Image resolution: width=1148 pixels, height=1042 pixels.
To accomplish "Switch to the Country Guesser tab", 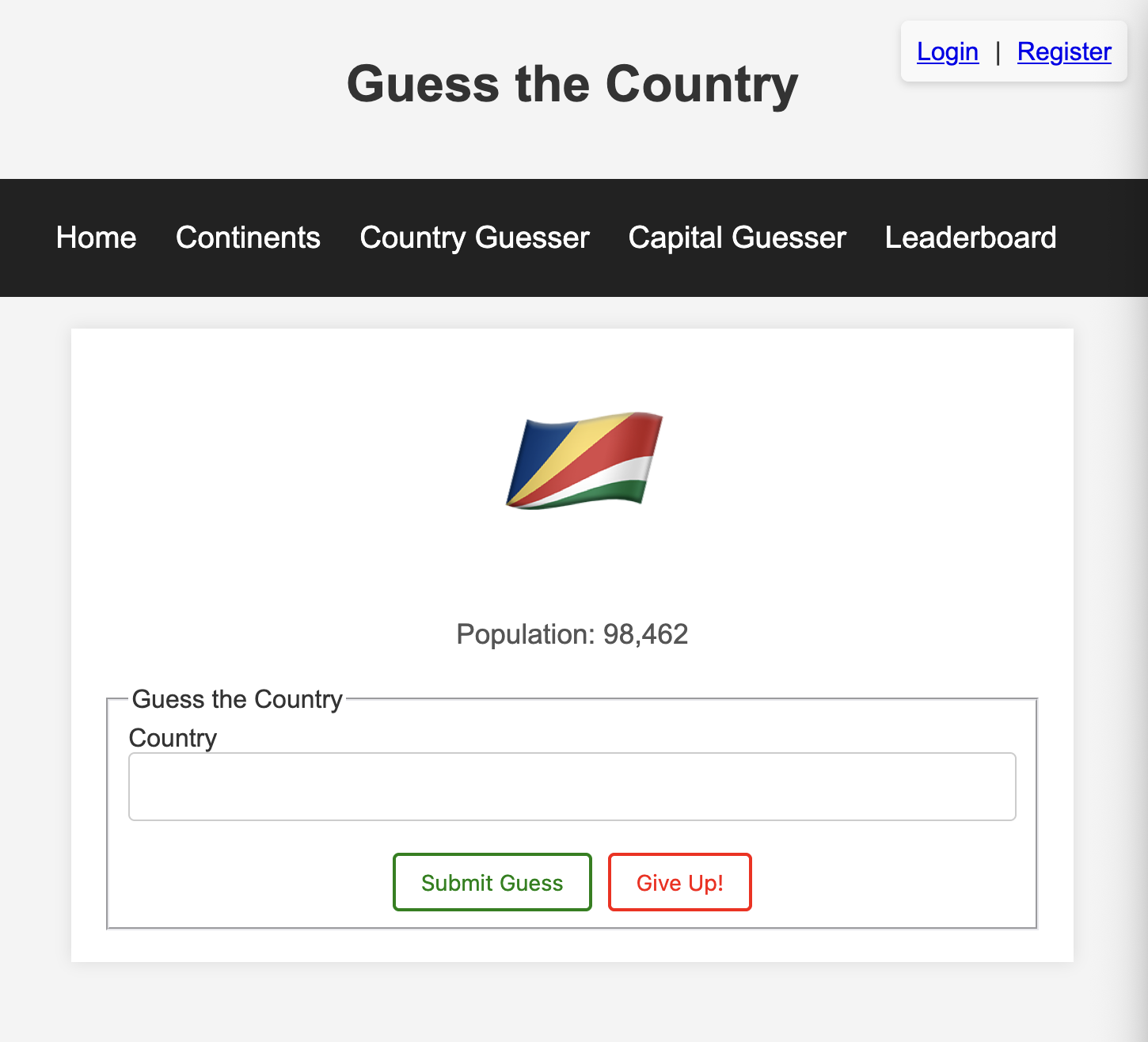I will click(x=474, y=238).
